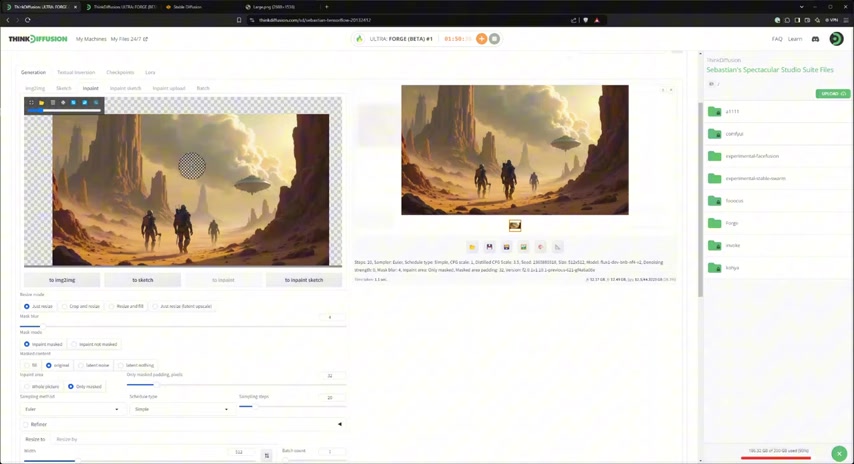Viewport: 854px width, 464px height.
Task: Open the invoke folder
Action: point(776,245)
